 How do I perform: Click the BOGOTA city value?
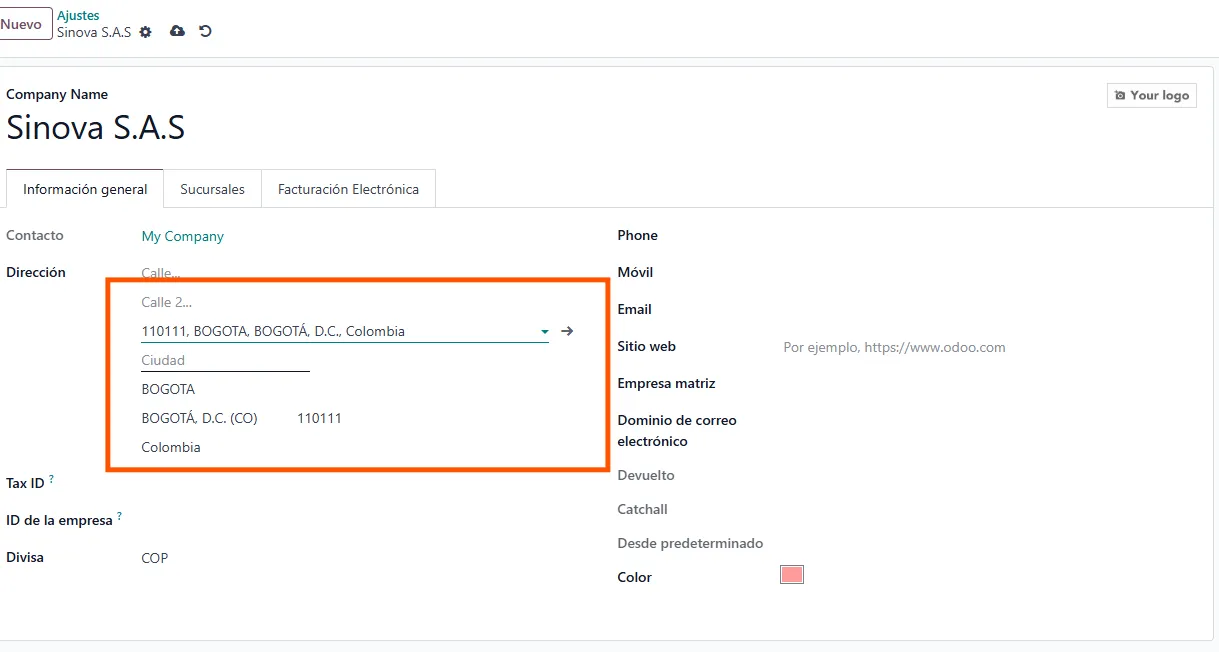pyautogui.click(x=168, y=389)
